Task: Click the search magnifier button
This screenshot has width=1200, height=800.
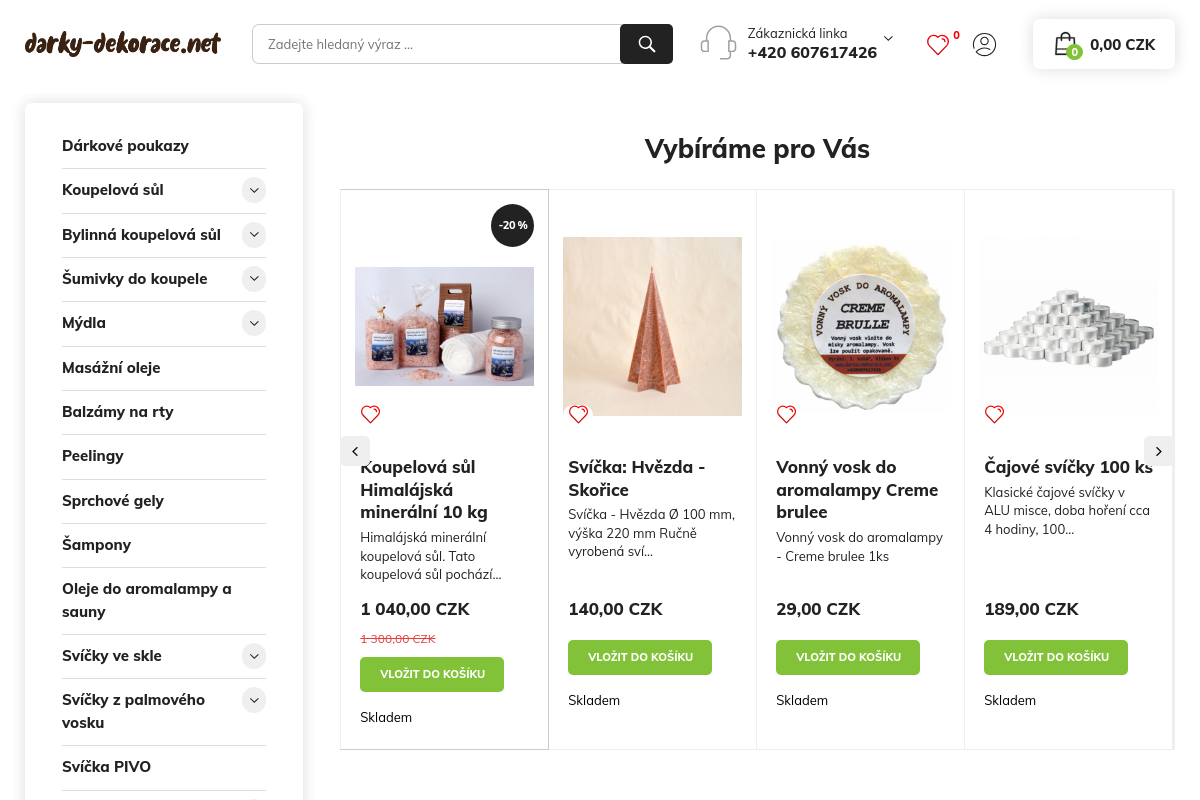Action: pos(646,44)
